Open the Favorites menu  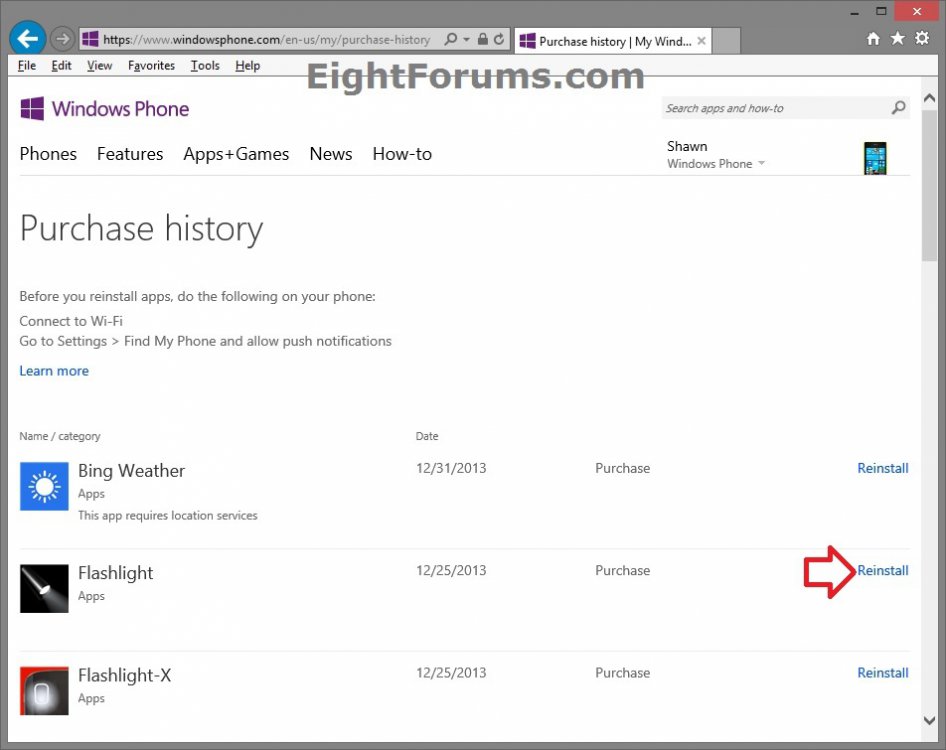[x=151, y=66]
